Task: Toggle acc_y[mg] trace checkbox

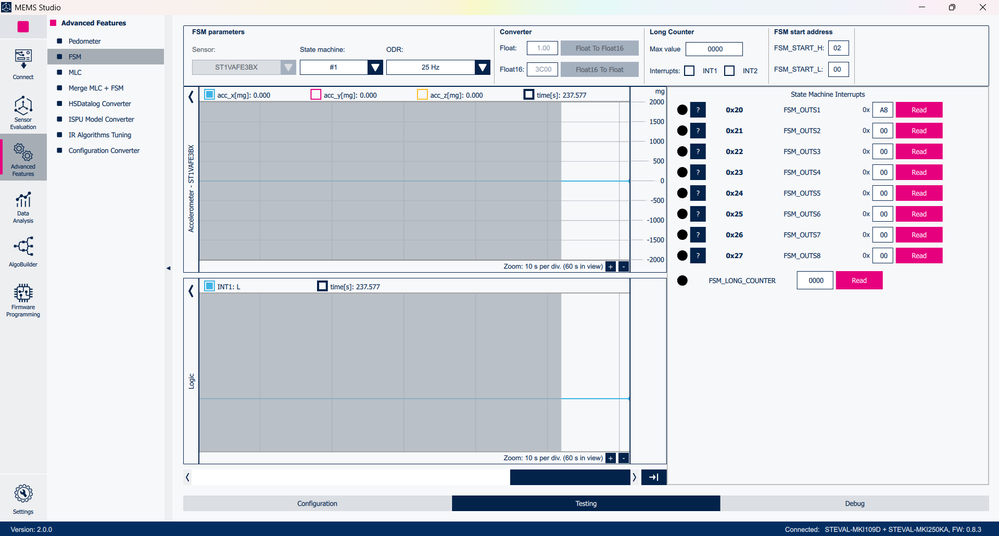Action: [x=315, y=94]
